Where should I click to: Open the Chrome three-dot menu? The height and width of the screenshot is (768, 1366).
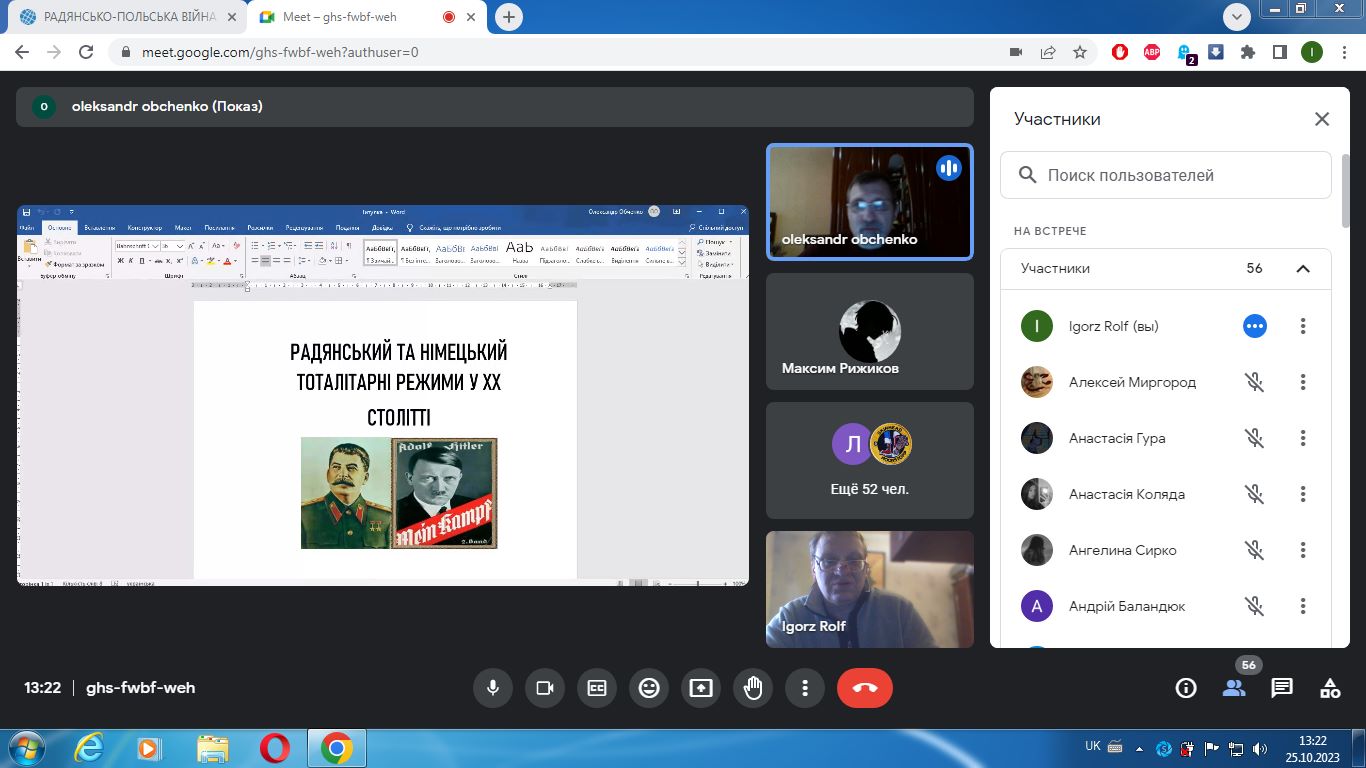1343,52
